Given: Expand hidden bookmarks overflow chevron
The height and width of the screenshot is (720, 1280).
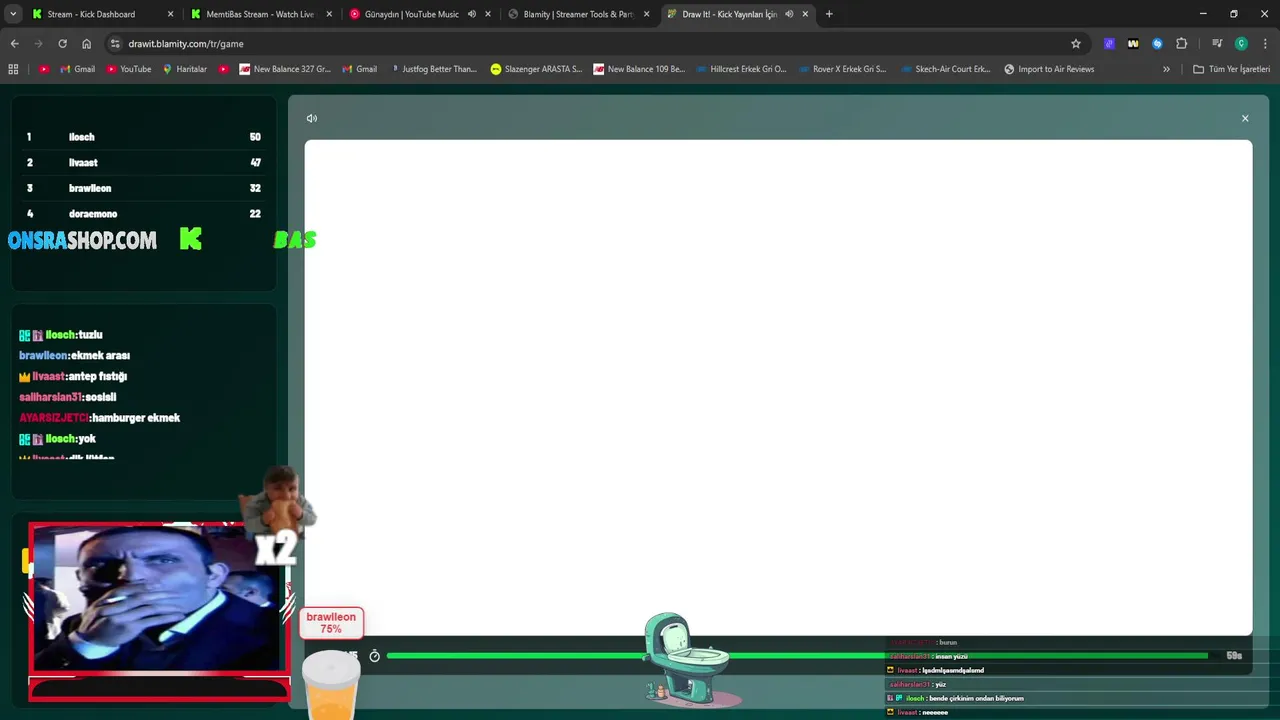Looking at the screenshot, I should click(x=1166, y=69).
